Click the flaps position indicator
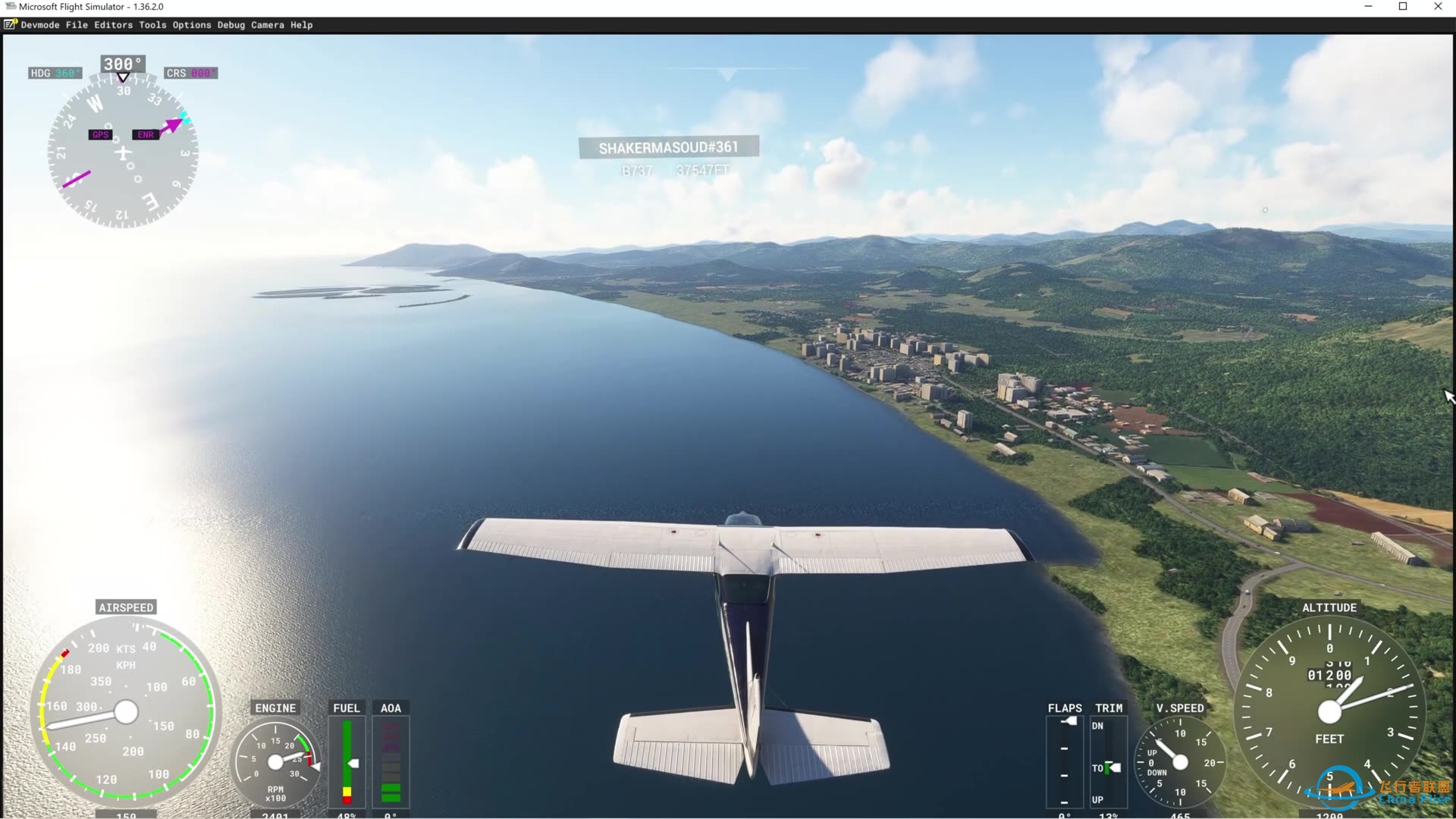This screenshot has height=819, width=1456. point(1065,762)
